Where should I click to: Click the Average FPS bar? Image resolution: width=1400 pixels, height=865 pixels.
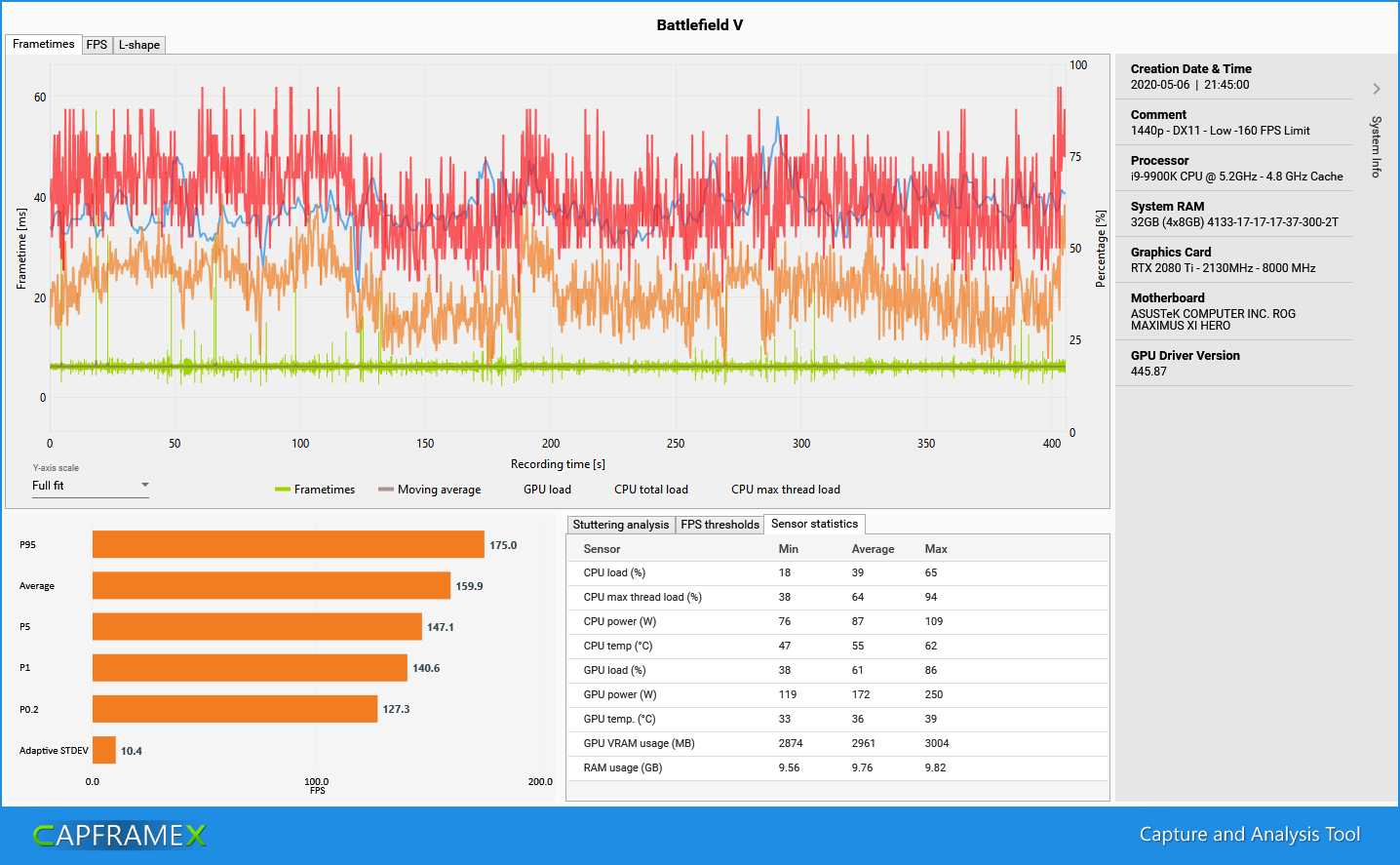coord(272,585)
